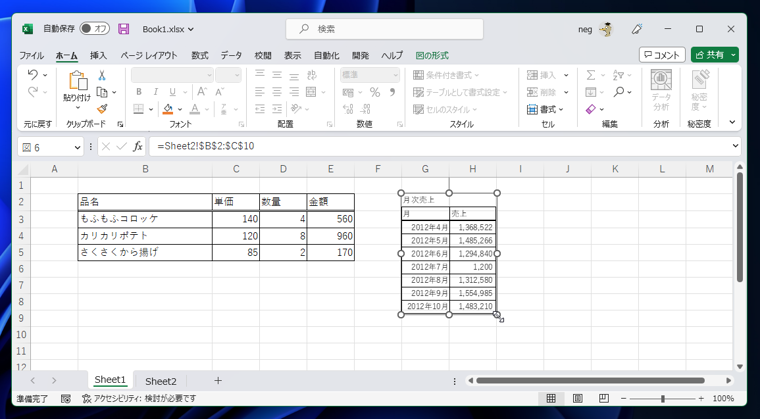760x419 pixels.
Task: Toggle the AutoSave switch
Action: pos(95,29)
